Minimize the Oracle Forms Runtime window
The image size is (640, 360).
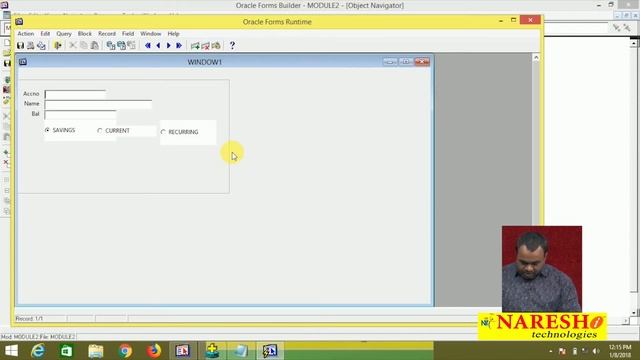tap(501, 20)
